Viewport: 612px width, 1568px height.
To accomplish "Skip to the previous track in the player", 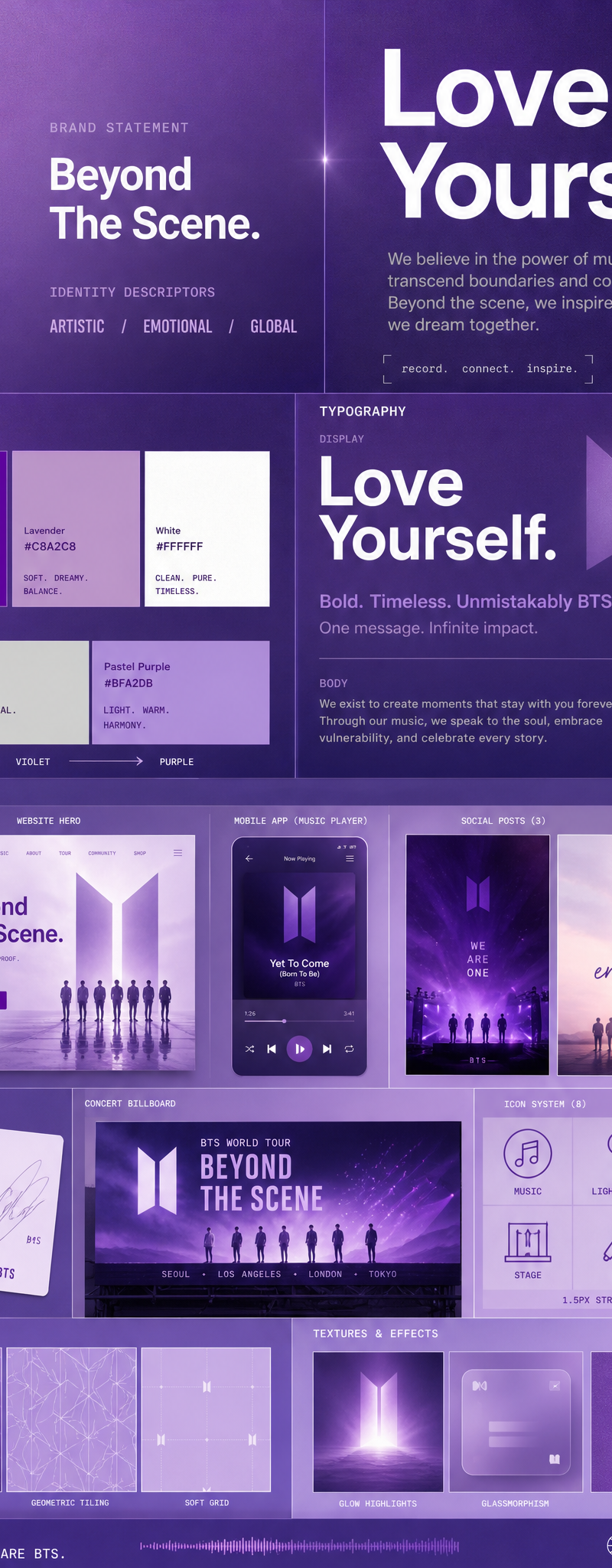I will pos(272,1049).
